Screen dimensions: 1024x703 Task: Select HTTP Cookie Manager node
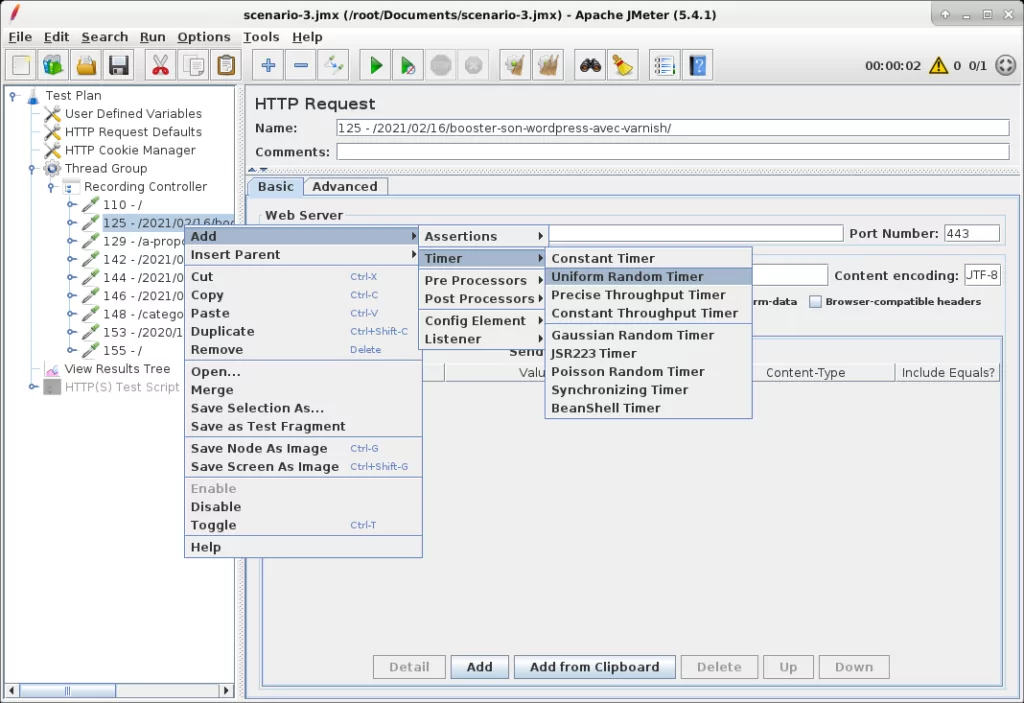tap(130, 150)
